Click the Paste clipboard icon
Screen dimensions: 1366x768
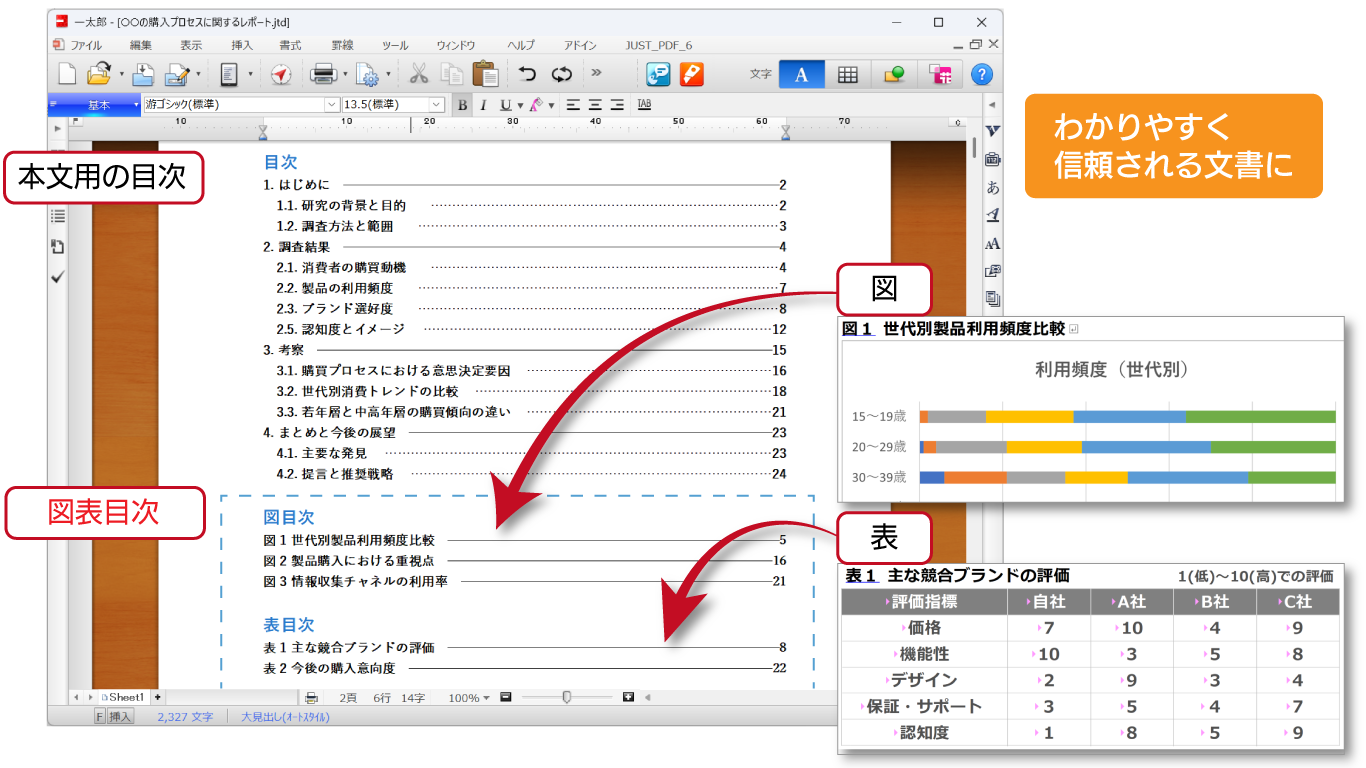point(485,74)
